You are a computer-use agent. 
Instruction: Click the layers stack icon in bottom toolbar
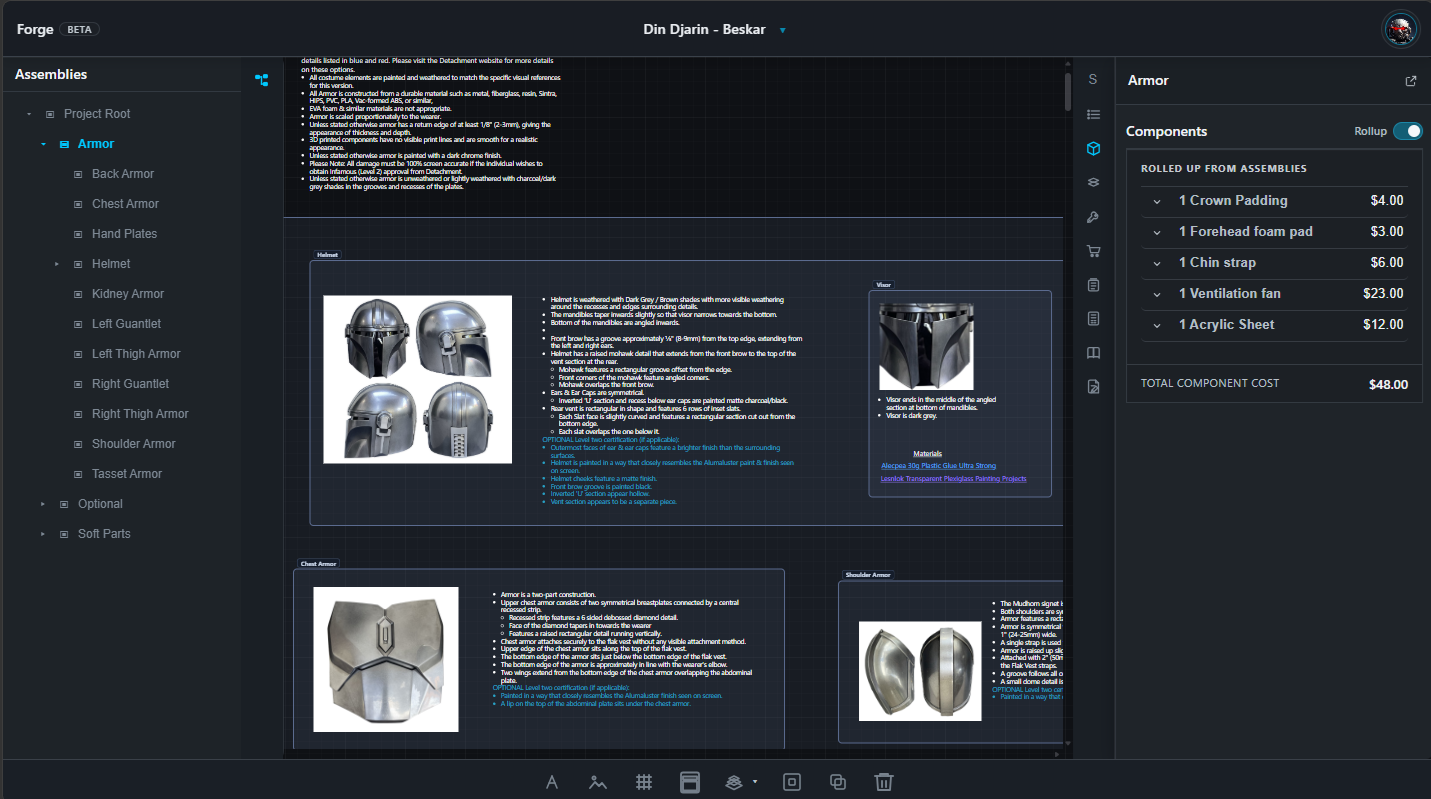click(734, 782)
